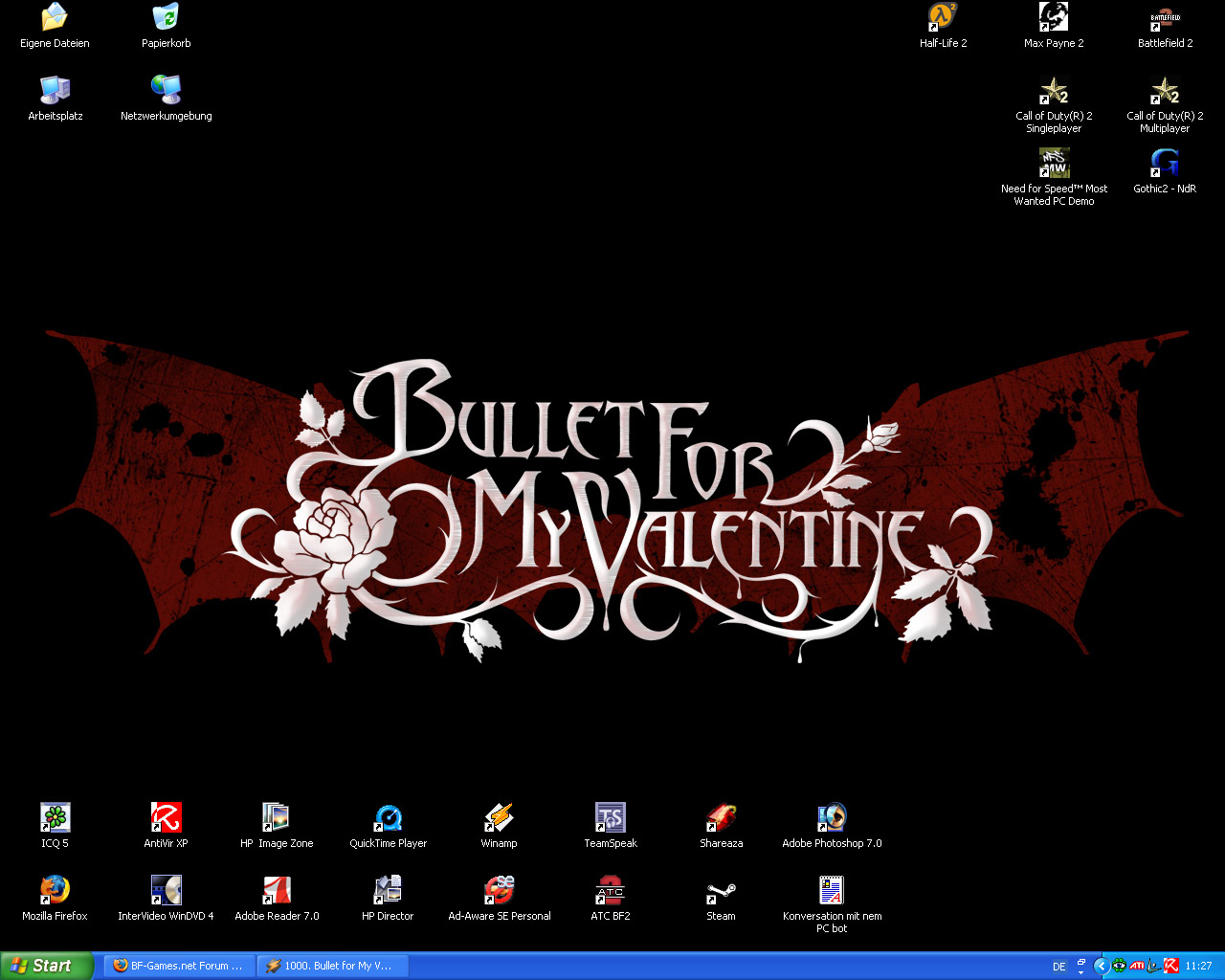Click the ATI tray icon
The image size is (1225, 980).
coord(1137,966)
